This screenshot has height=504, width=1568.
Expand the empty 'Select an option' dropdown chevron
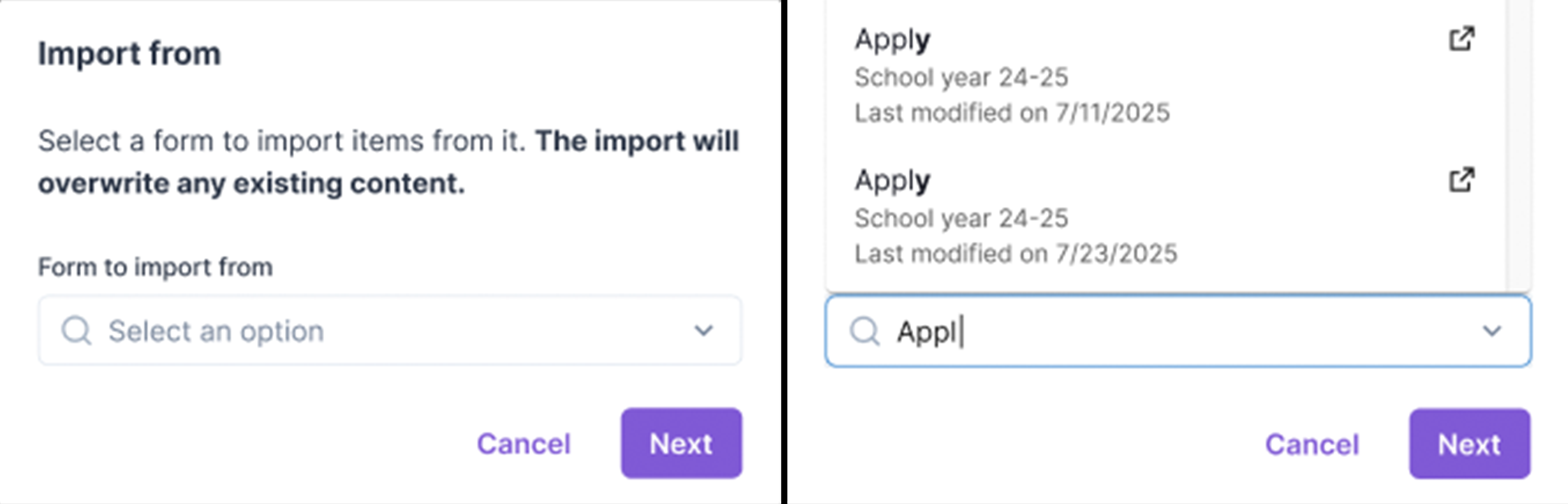click(x=703, y=331)
